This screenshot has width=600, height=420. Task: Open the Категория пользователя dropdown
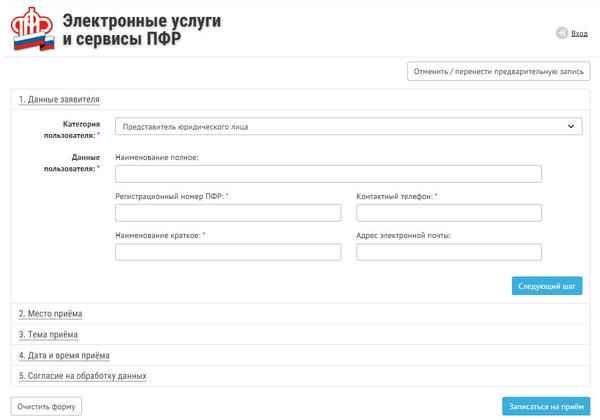[348, 127]
